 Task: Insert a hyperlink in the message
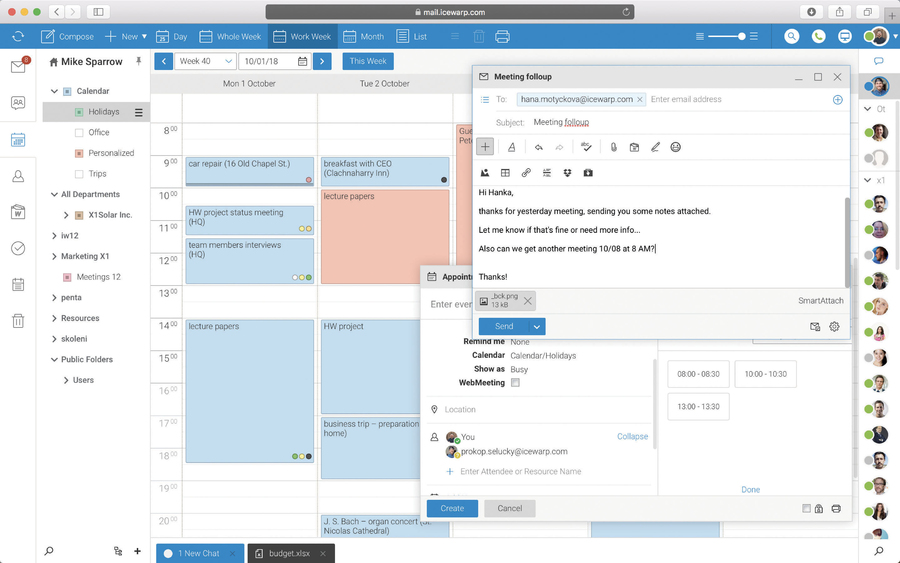pos(526,173)
